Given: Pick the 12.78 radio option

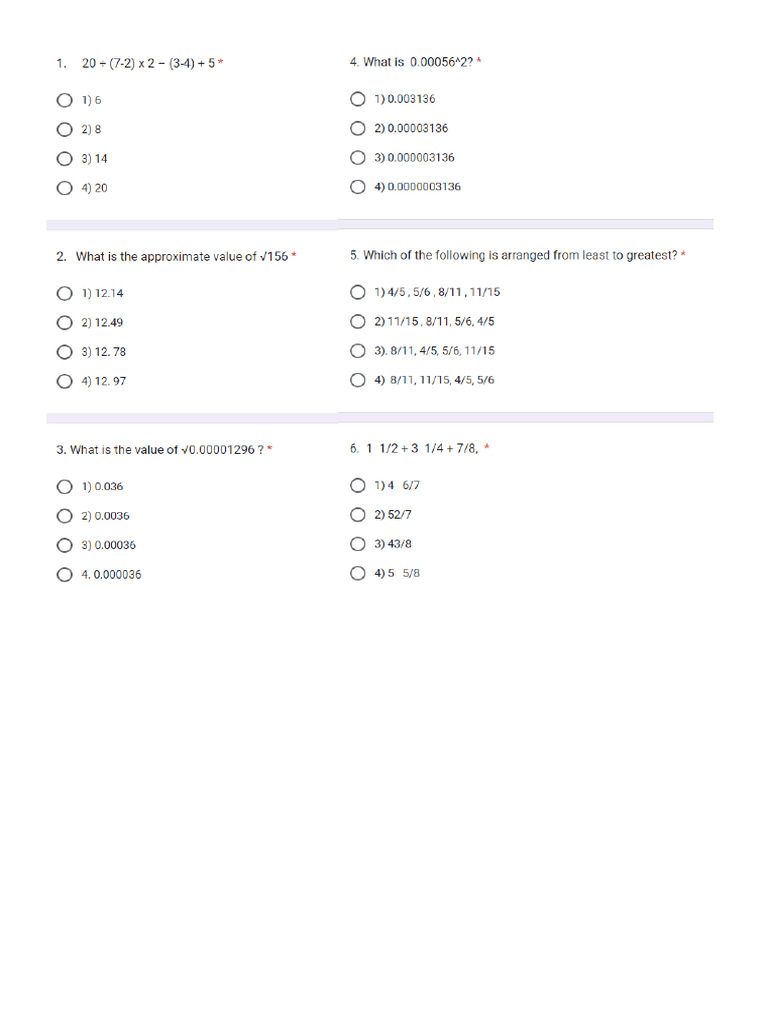Looking at the screenshot, I should pos(65,352).
